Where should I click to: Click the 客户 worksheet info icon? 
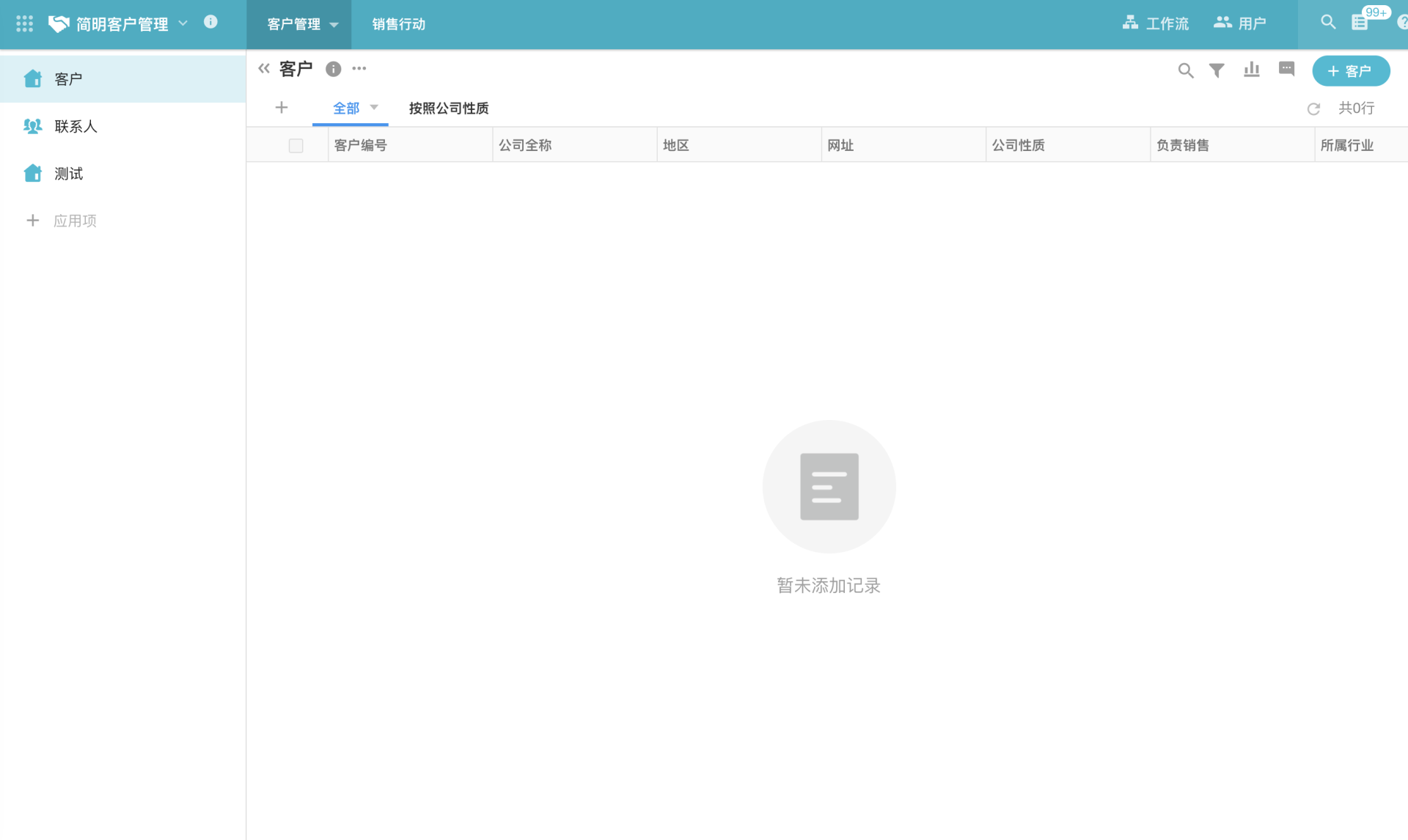[x=333, y=69]
